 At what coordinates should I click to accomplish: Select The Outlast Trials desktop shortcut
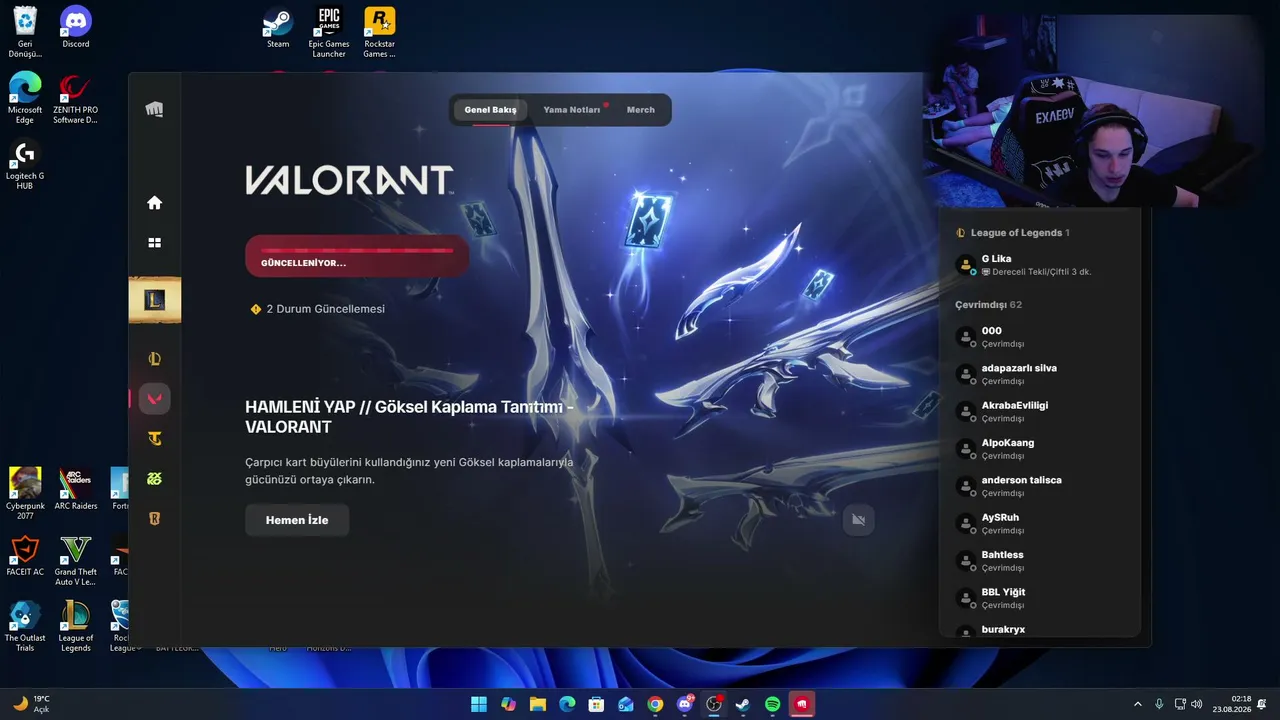25,626
